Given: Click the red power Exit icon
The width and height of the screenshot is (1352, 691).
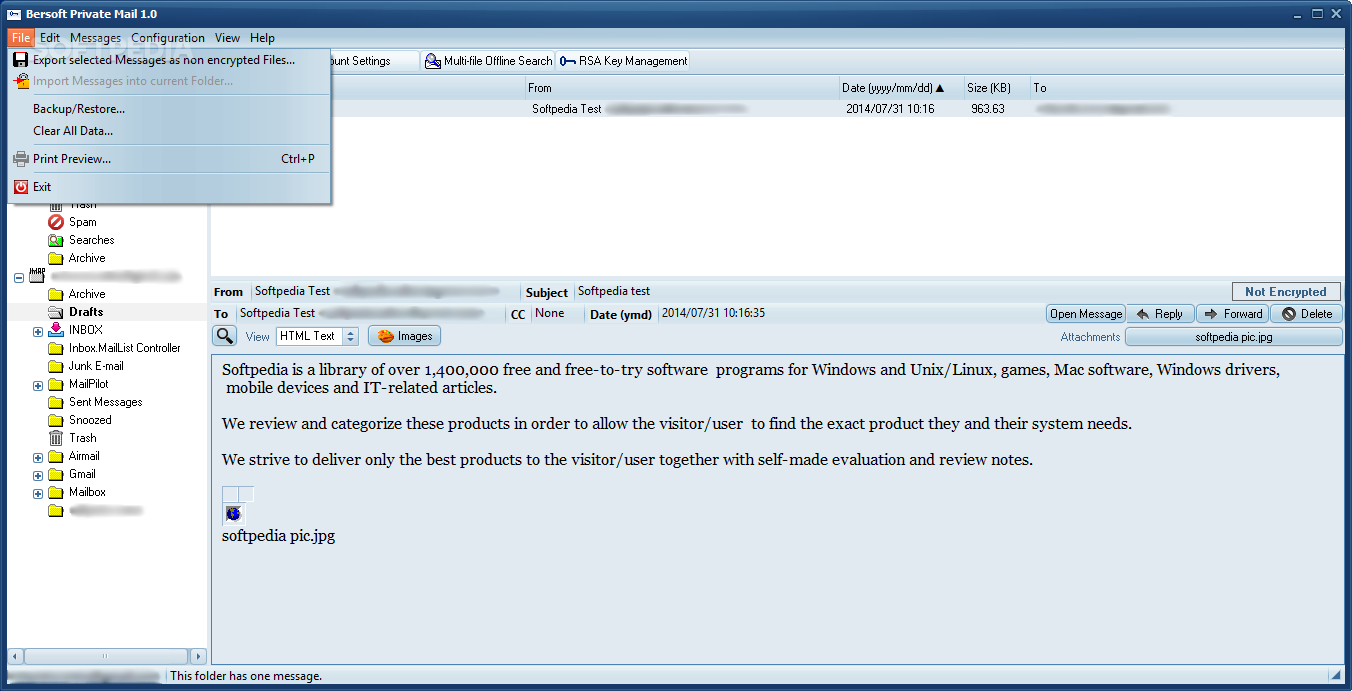Looking at the screenshot, I should point(20,187).
